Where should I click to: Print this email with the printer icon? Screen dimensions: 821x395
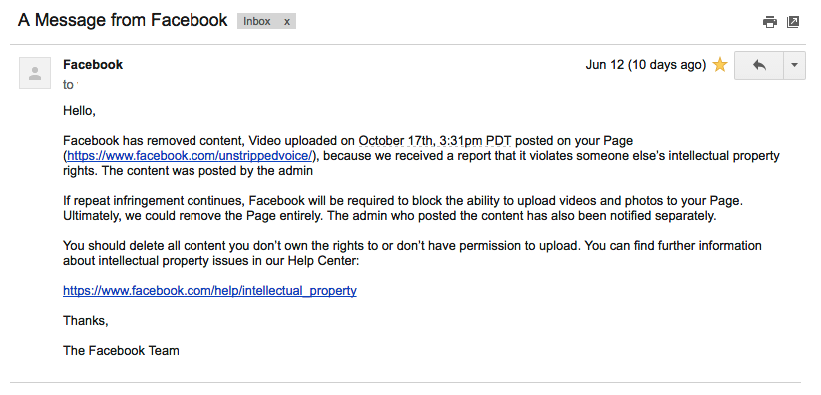tap(770, 22)
